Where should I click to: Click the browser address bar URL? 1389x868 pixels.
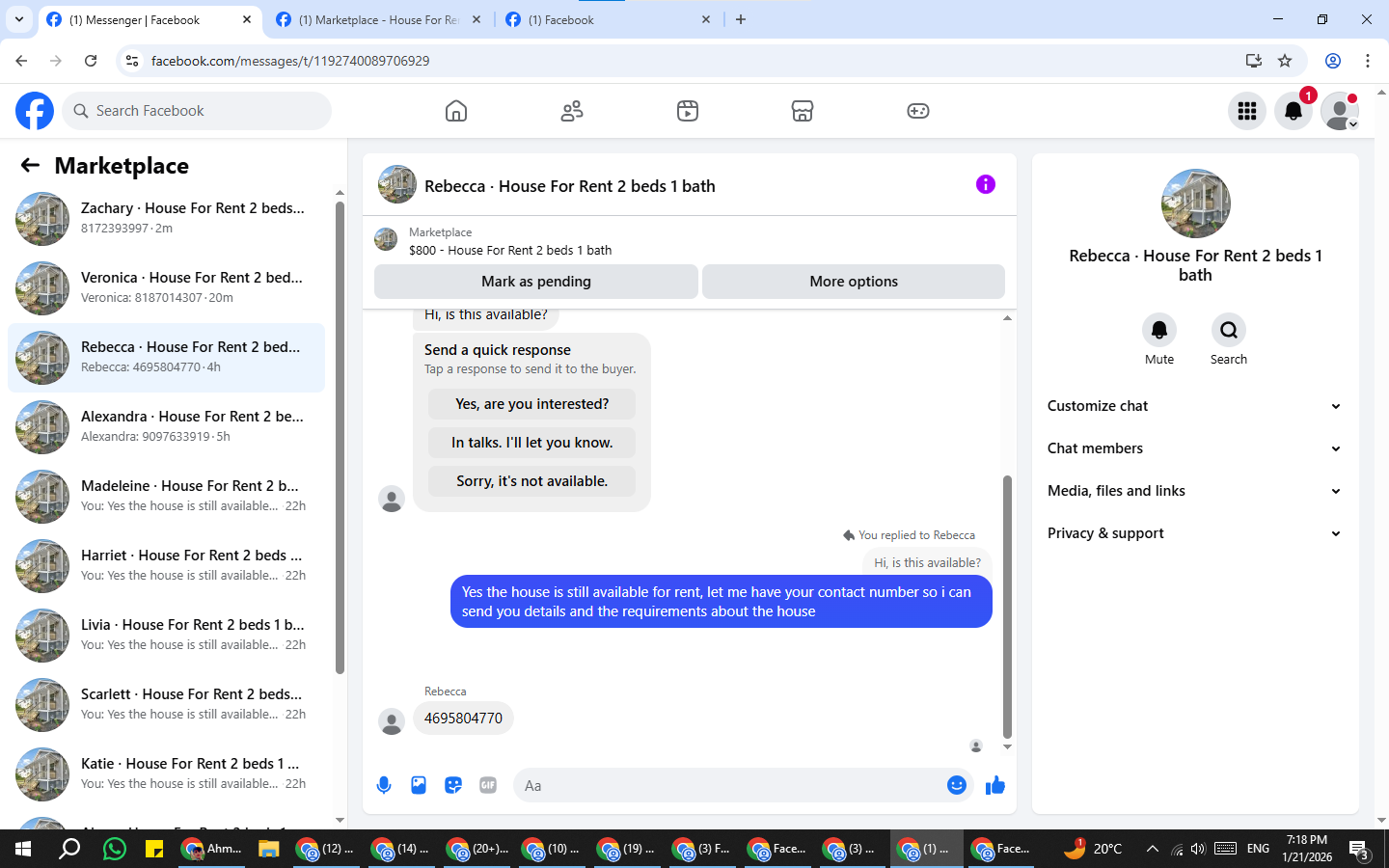[290, 61]
